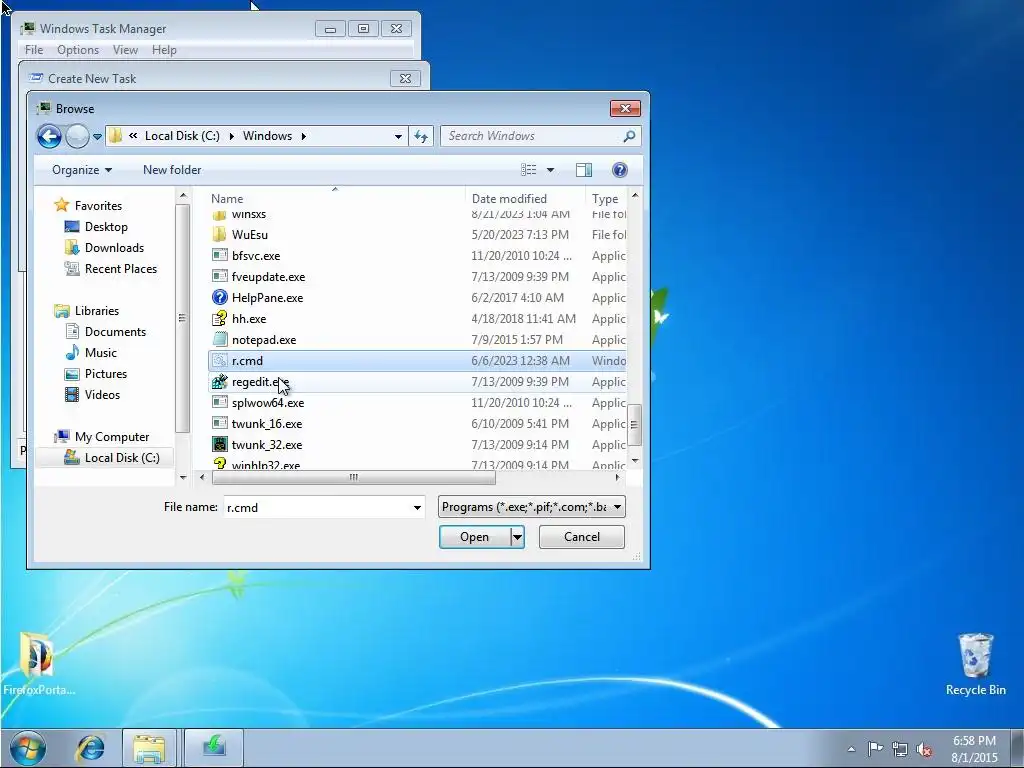Click the muted volume tray icon

tap(924, 749)
